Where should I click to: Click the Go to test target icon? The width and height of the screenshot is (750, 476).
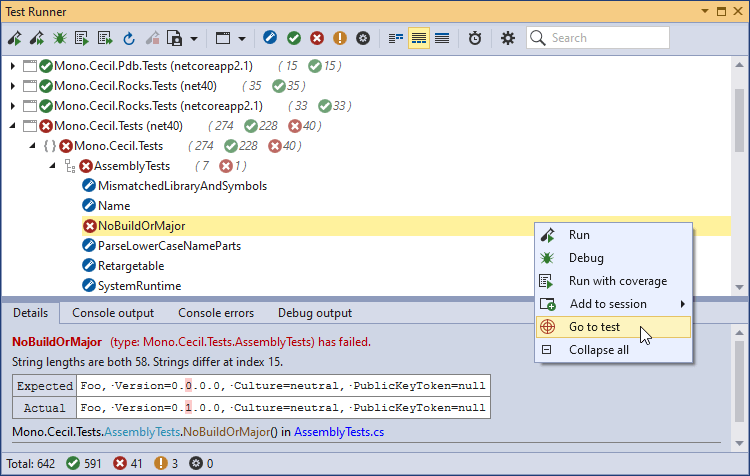point(547,327)
